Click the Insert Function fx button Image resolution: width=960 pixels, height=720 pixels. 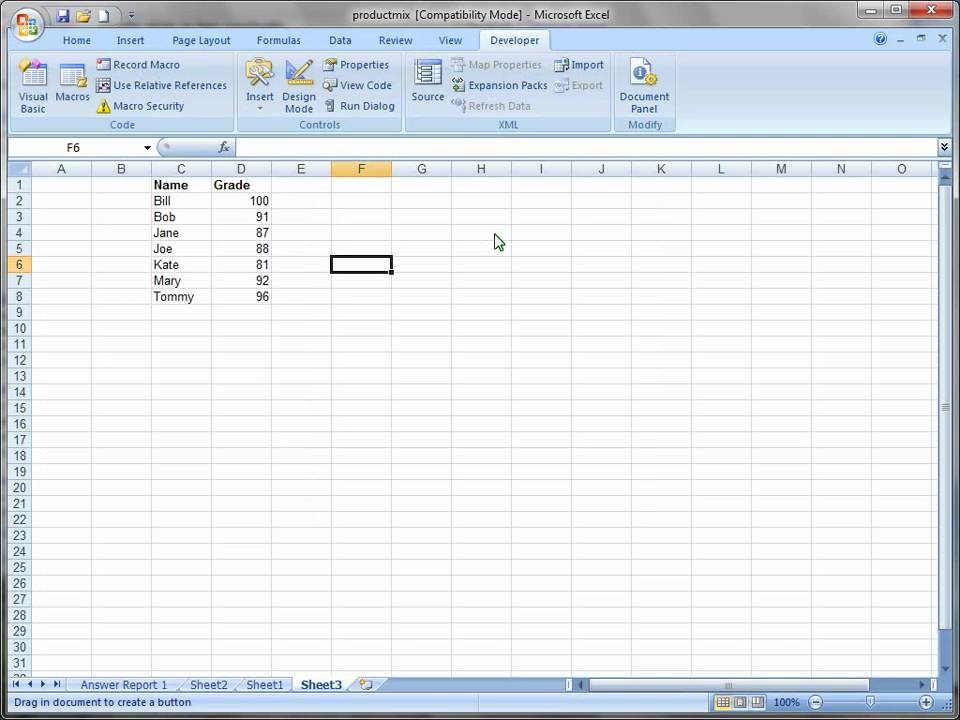pyautogui.click(x=224, y=147)
